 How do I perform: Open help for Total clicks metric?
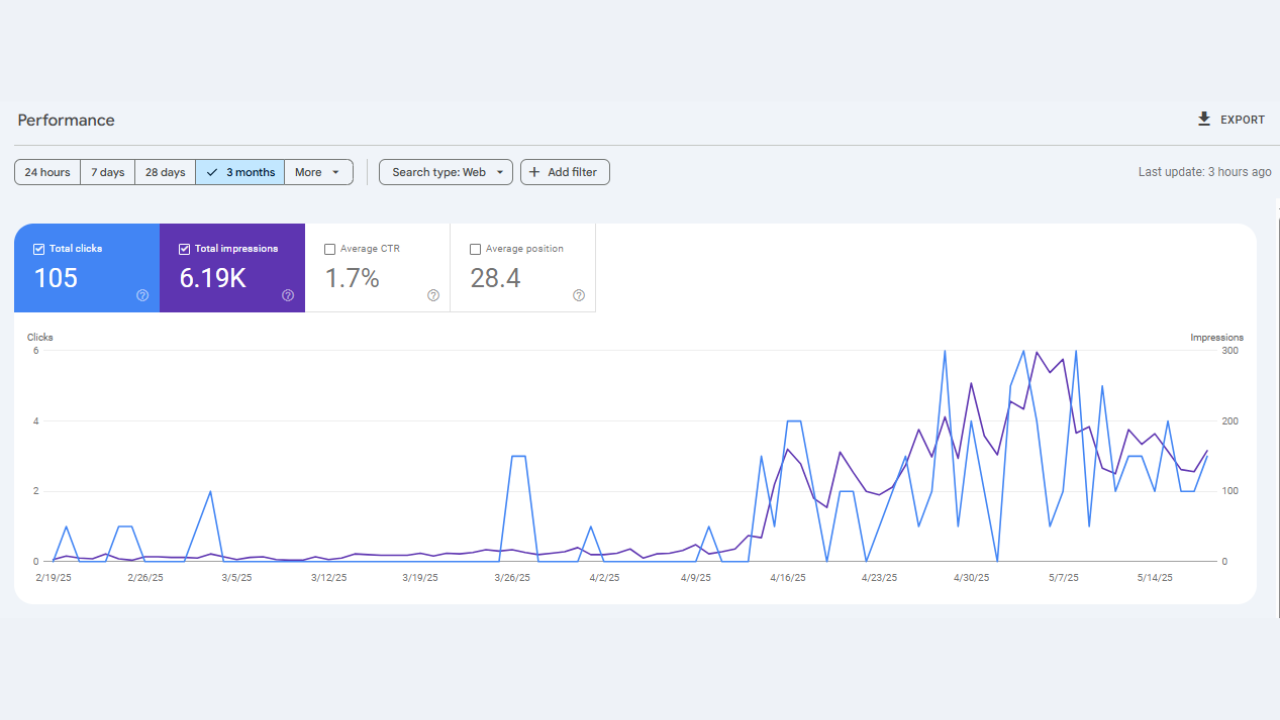click(143, 295)
